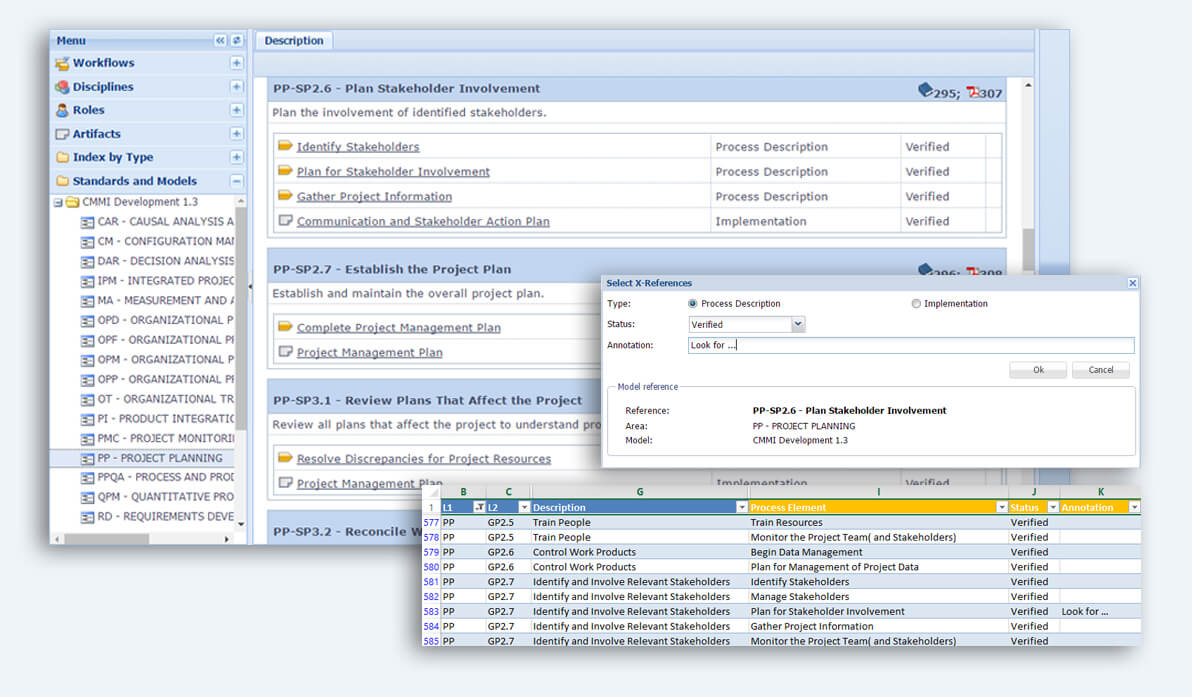Click the Workflows section icon

click(62, 63)
